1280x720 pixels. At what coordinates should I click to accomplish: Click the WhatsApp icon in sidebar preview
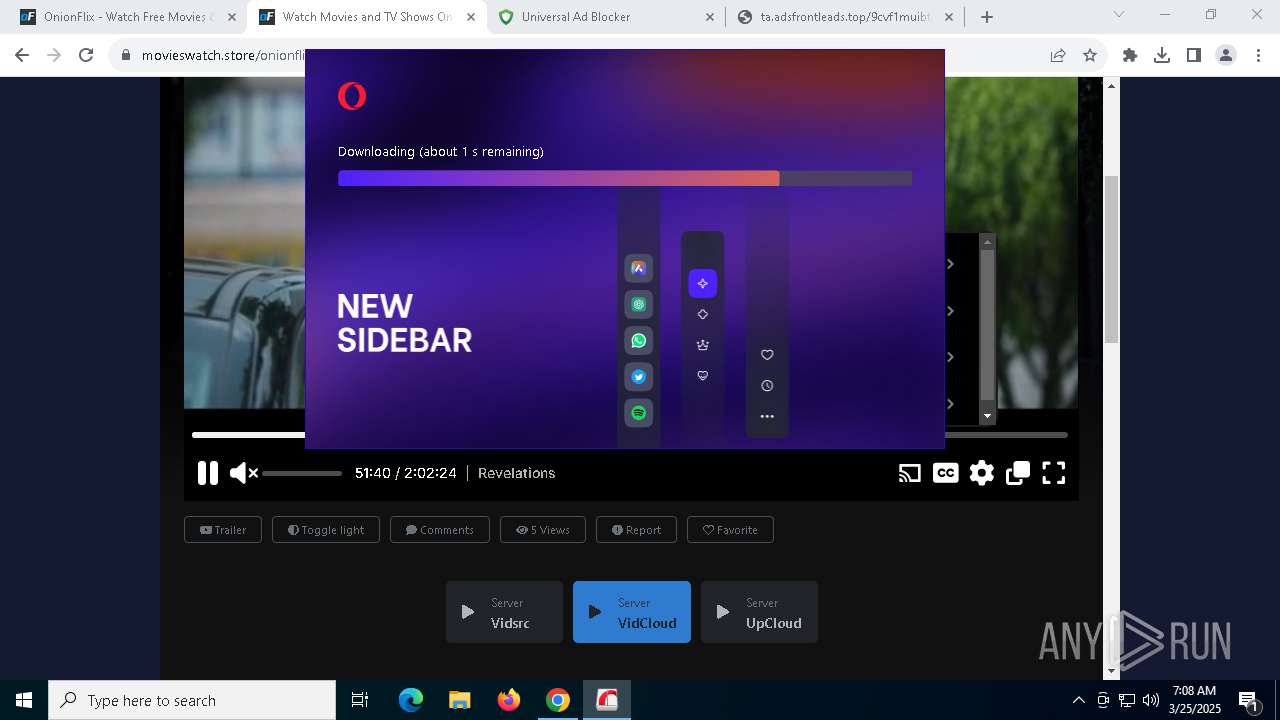[639, 341]
